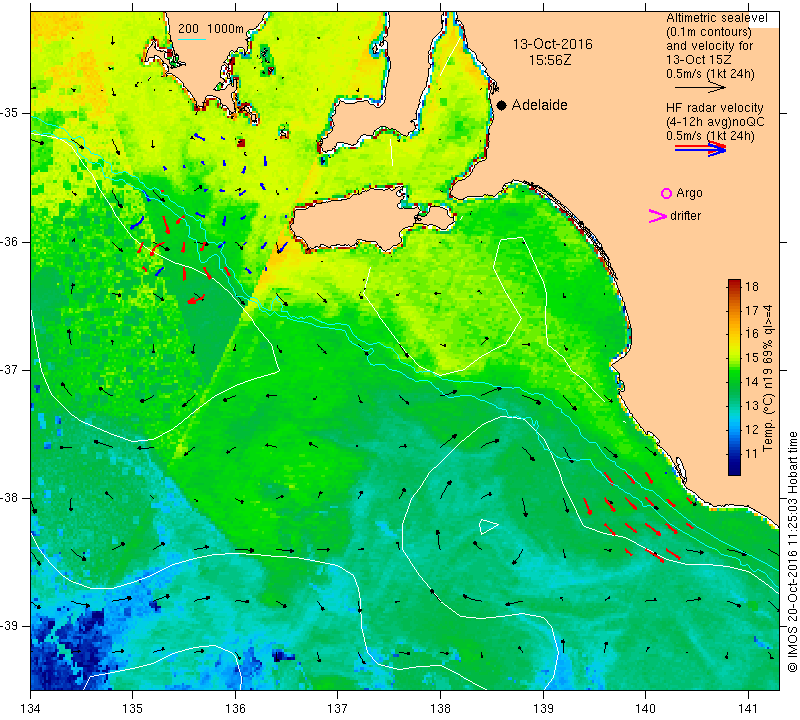This screenshot has width=800, height=720.
Task: Select the "Temp. (°C) n19 69% ql>=4" label
Action: (768, 378)
